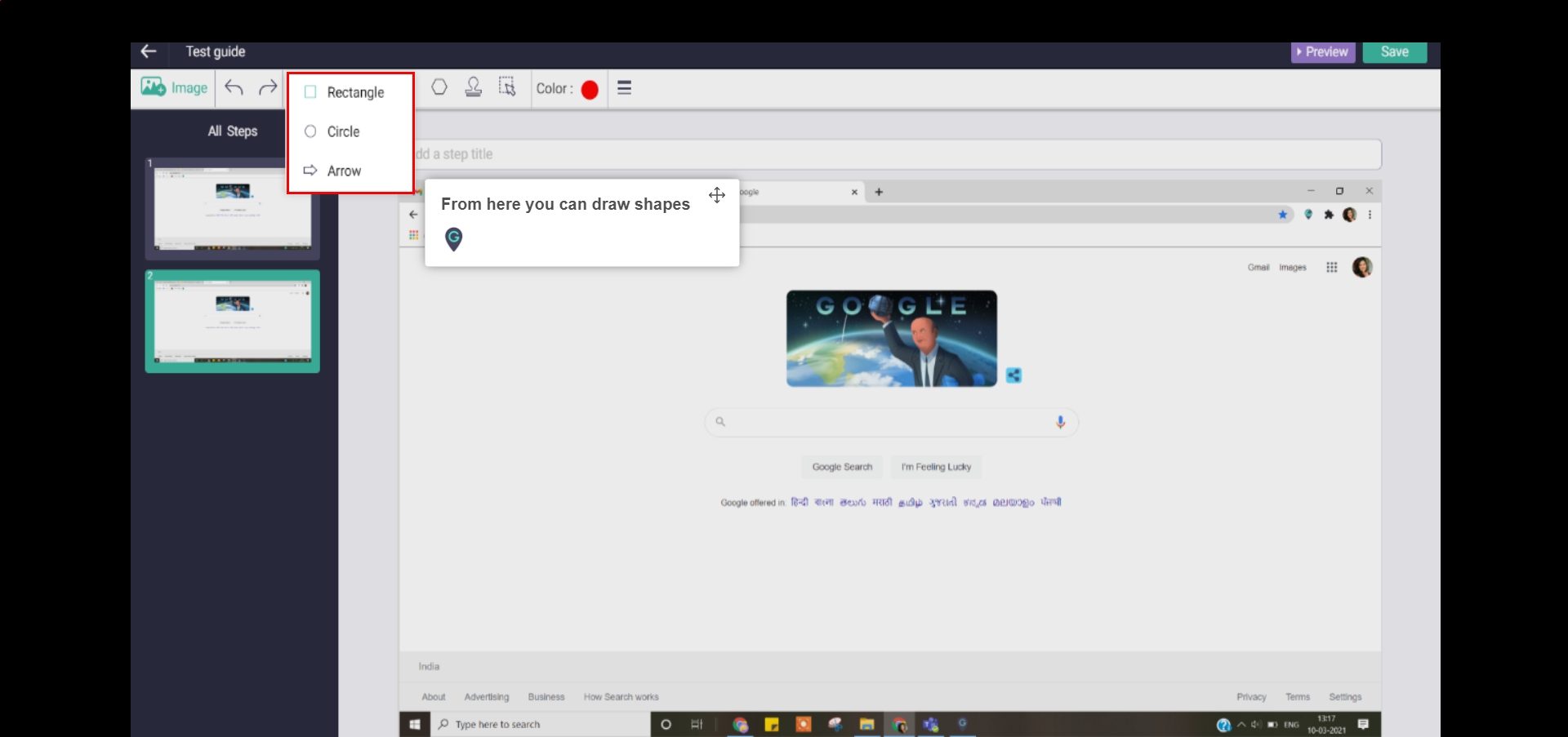Select the dotted selection cursor tool

[x=507, y=87]
